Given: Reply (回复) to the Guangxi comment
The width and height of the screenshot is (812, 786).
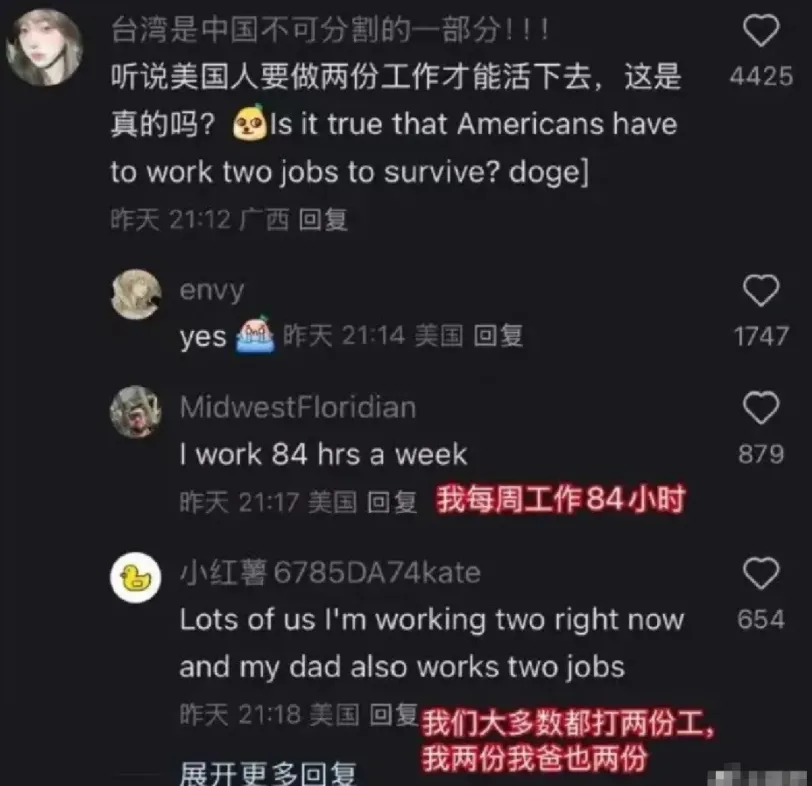Looking at the screenshot, I should [323, 220].
